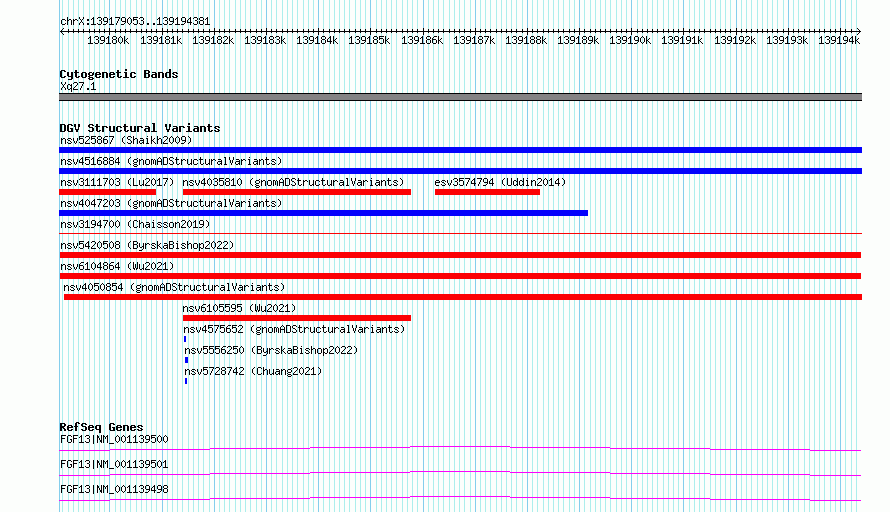Open the esv3574794 (Uddin2014) variant

pyautogui.click(x=500, y=182)
